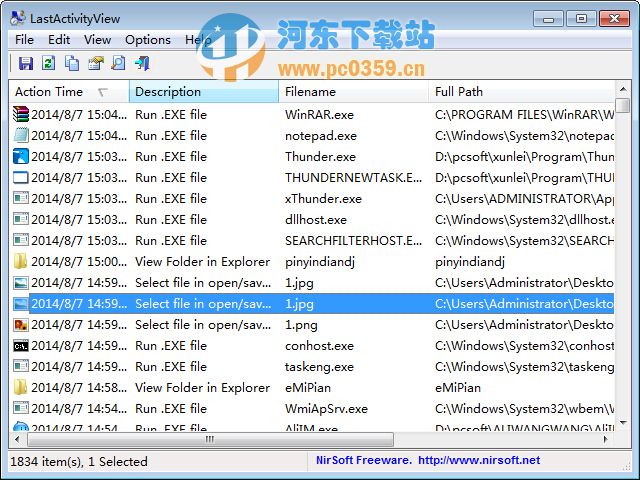Click the 1834 item(s), 1 Selected status text

coord(79,462)
